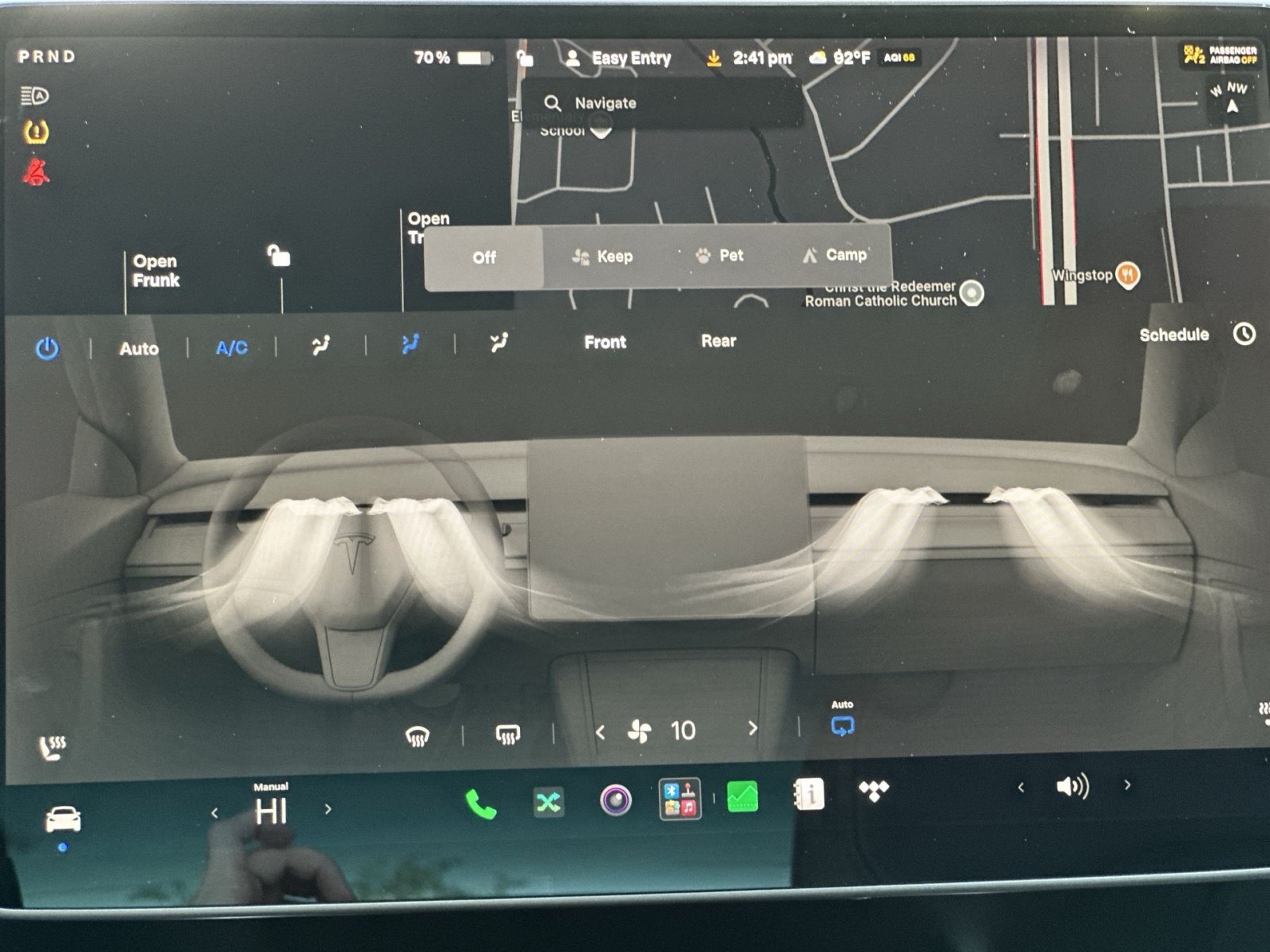Select windshield airflow vent icon

click(321, 345)
